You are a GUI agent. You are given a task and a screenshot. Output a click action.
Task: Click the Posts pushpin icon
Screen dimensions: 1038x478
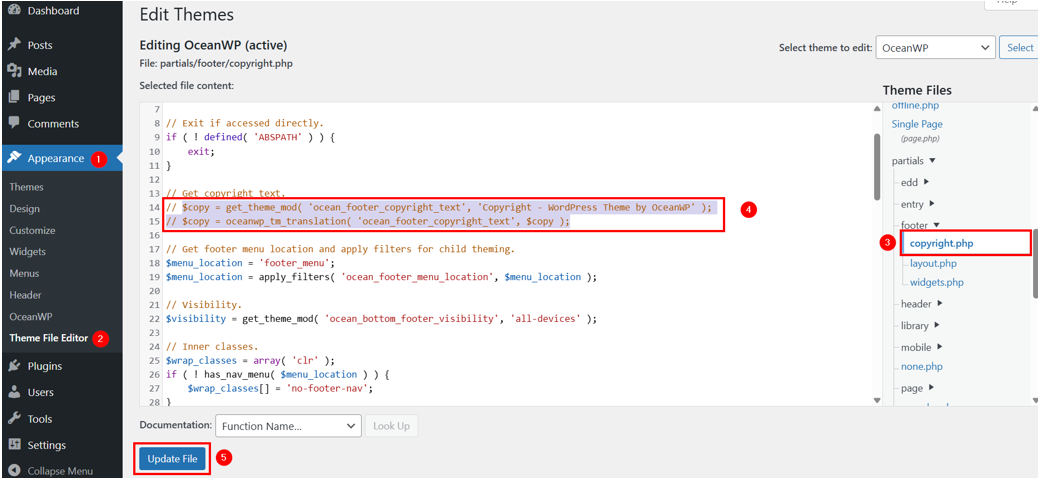pyautogui.click(x=13, y=45)
